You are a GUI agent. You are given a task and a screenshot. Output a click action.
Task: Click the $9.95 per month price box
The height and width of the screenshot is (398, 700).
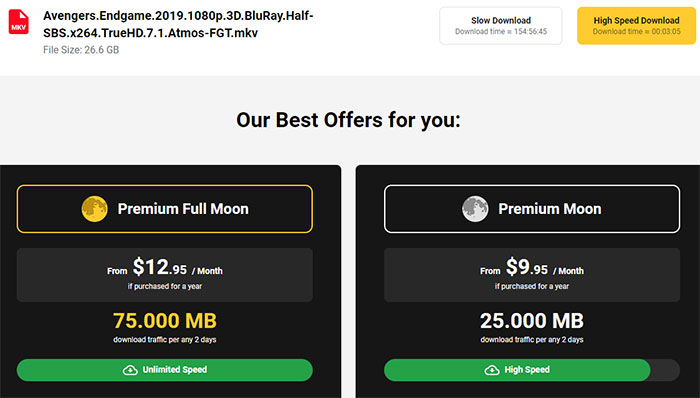pyautogui.click(x=532, y=275)
